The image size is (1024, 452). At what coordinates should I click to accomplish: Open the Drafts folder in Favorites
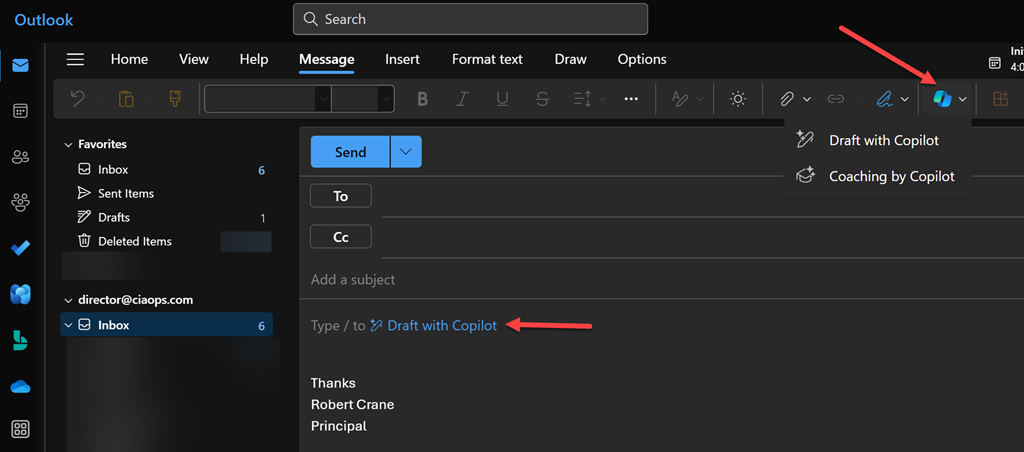click(114, 217)
